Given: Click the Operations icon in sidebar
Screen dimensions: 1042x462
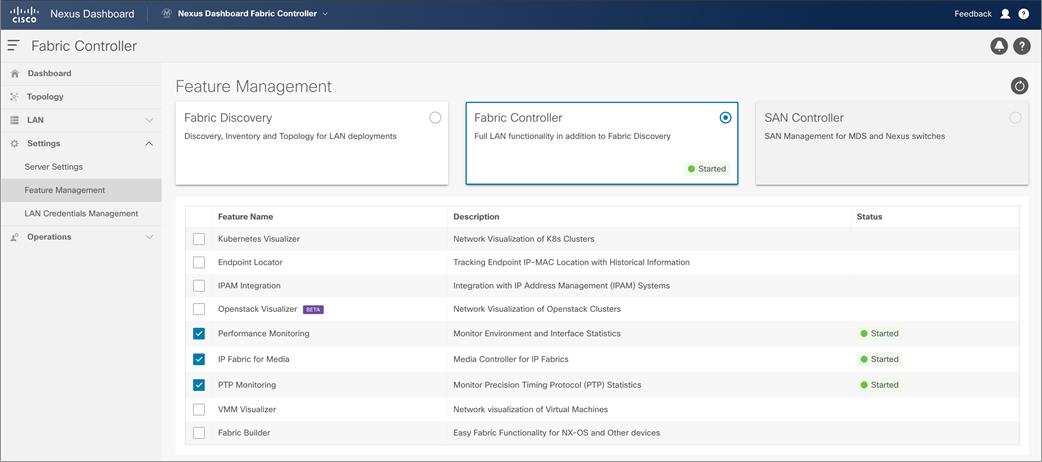Looking at the screenshot, I should 15,237.
